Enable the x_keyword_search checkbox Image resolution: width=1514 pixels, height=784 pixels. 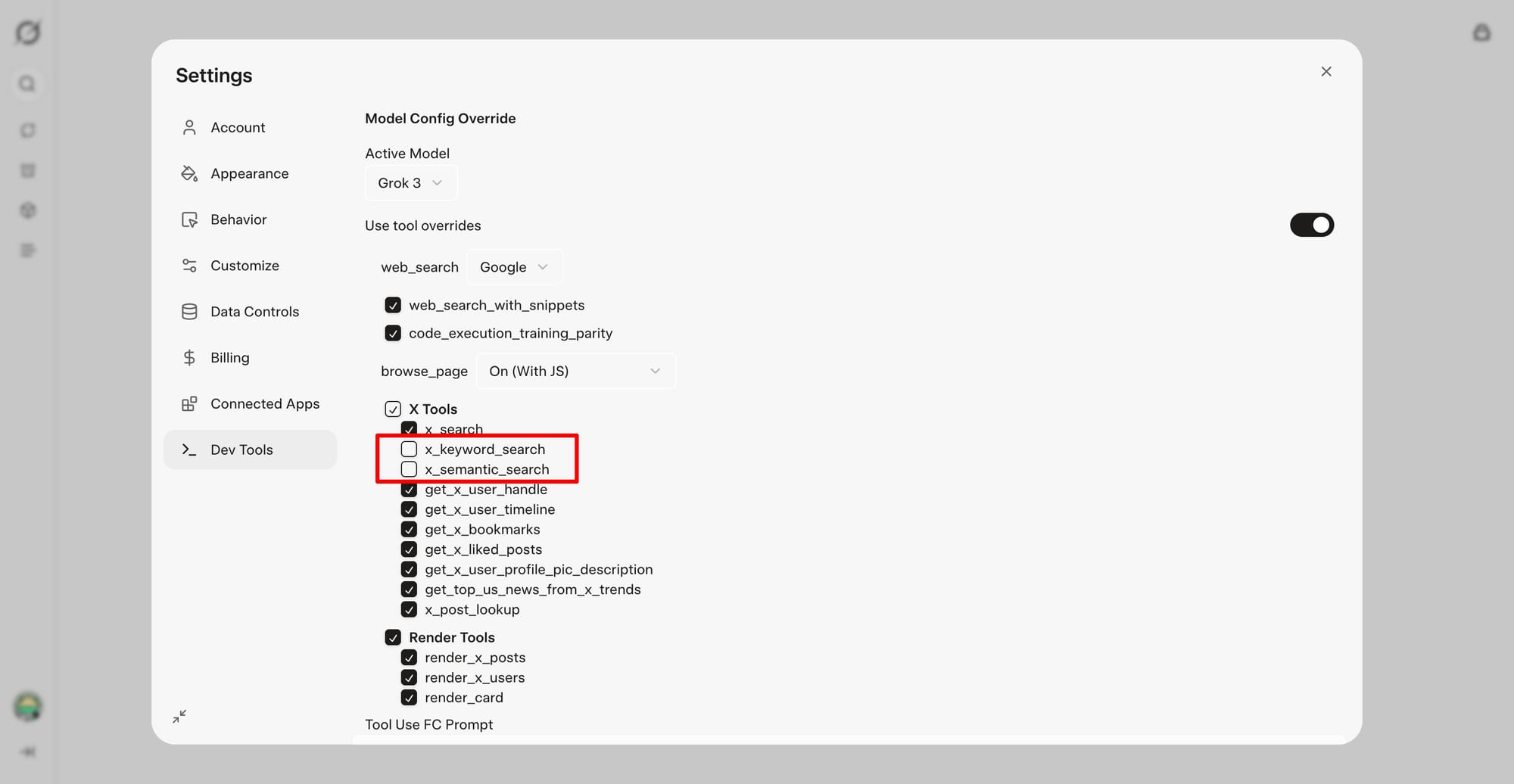[409, 449]
